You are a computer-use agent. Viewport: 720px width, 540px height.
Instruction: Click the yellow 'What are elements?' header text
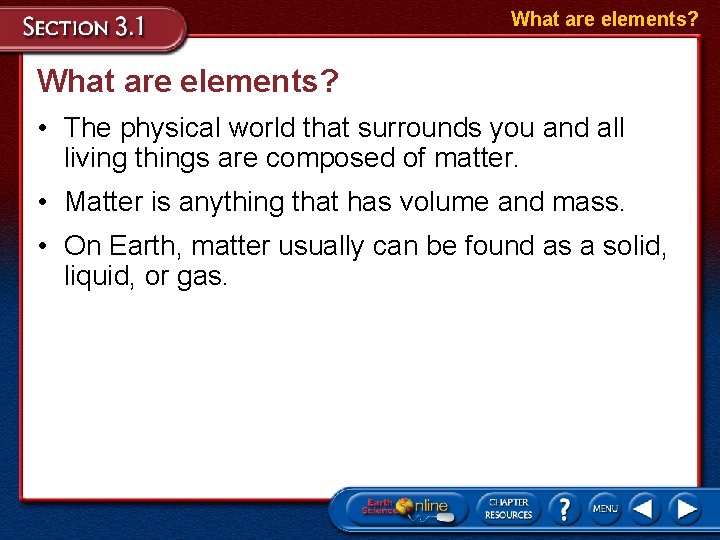[x=604, y=19]
